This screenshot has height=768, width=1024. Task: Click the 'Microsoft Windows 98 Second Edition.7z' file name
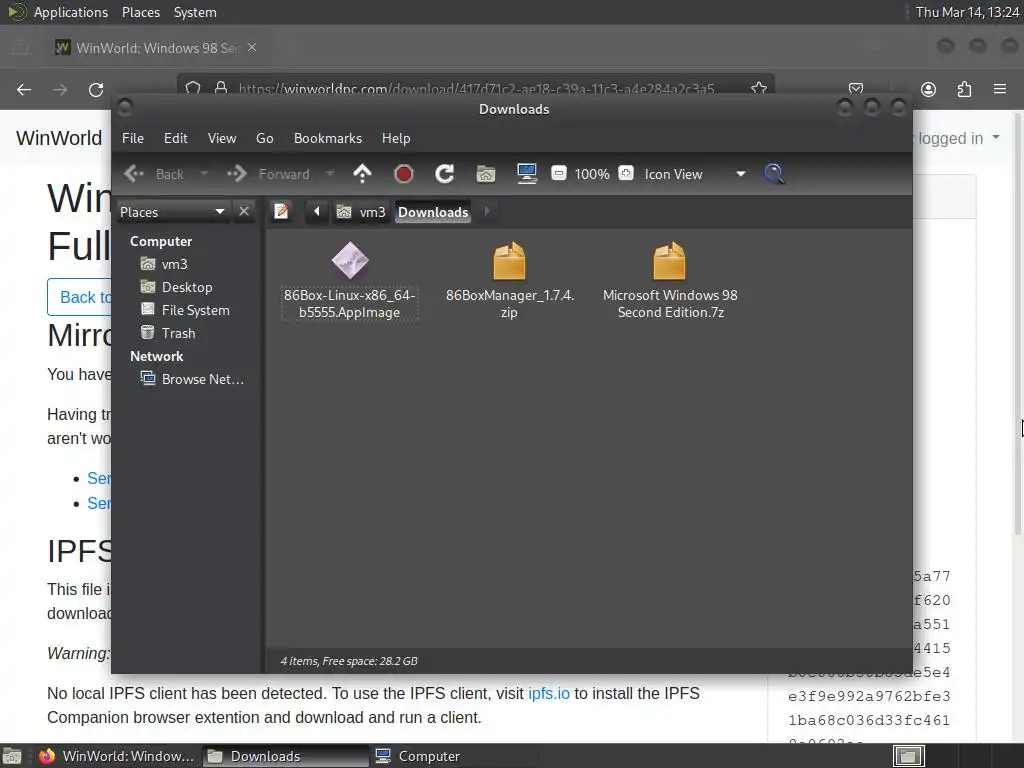click(671, 304)
